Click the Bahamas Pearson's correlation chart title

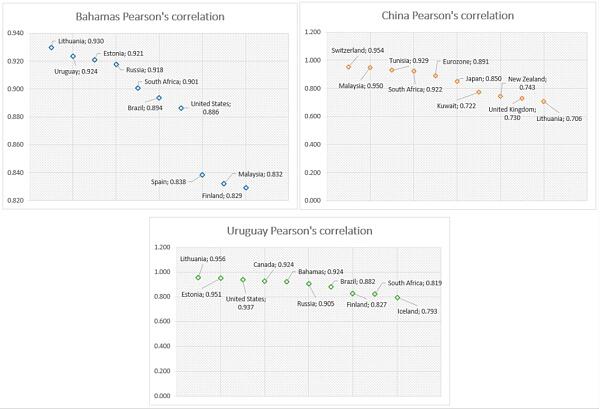(x=150, y=17)
